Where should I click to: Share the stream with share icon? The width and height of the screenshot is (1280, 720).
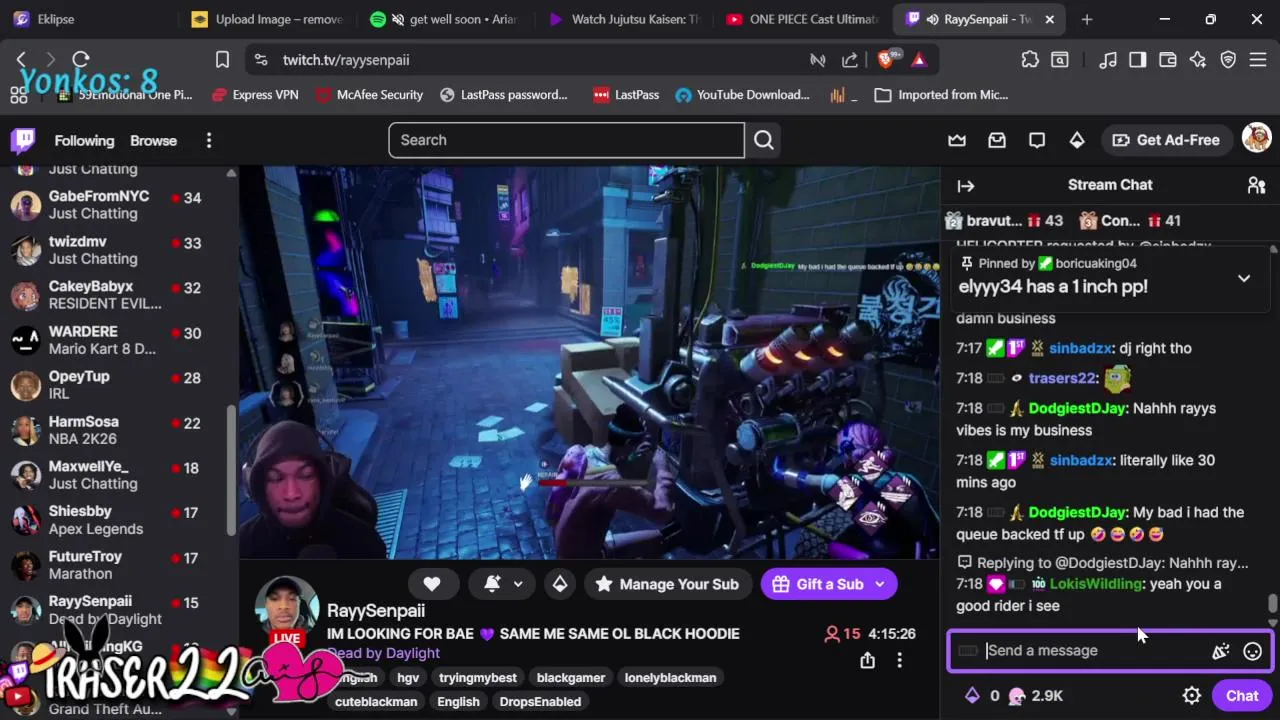tap(867, 660)
